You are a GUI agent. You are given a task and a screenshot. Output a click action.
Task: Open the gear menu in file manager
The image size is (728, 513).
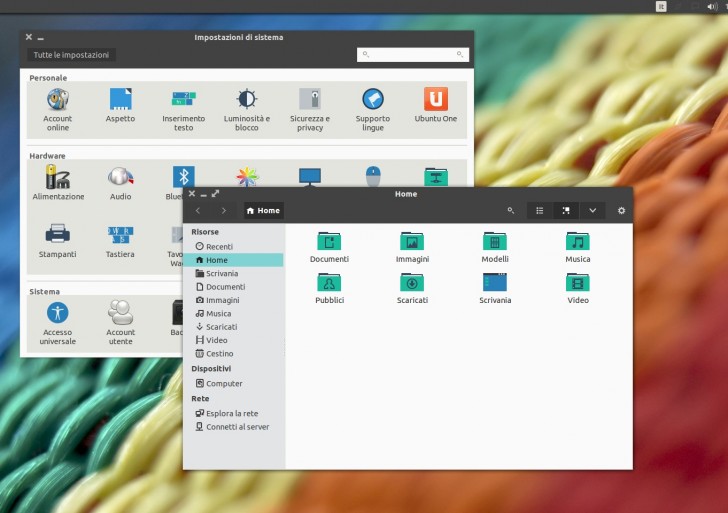(x=621, y=211)
